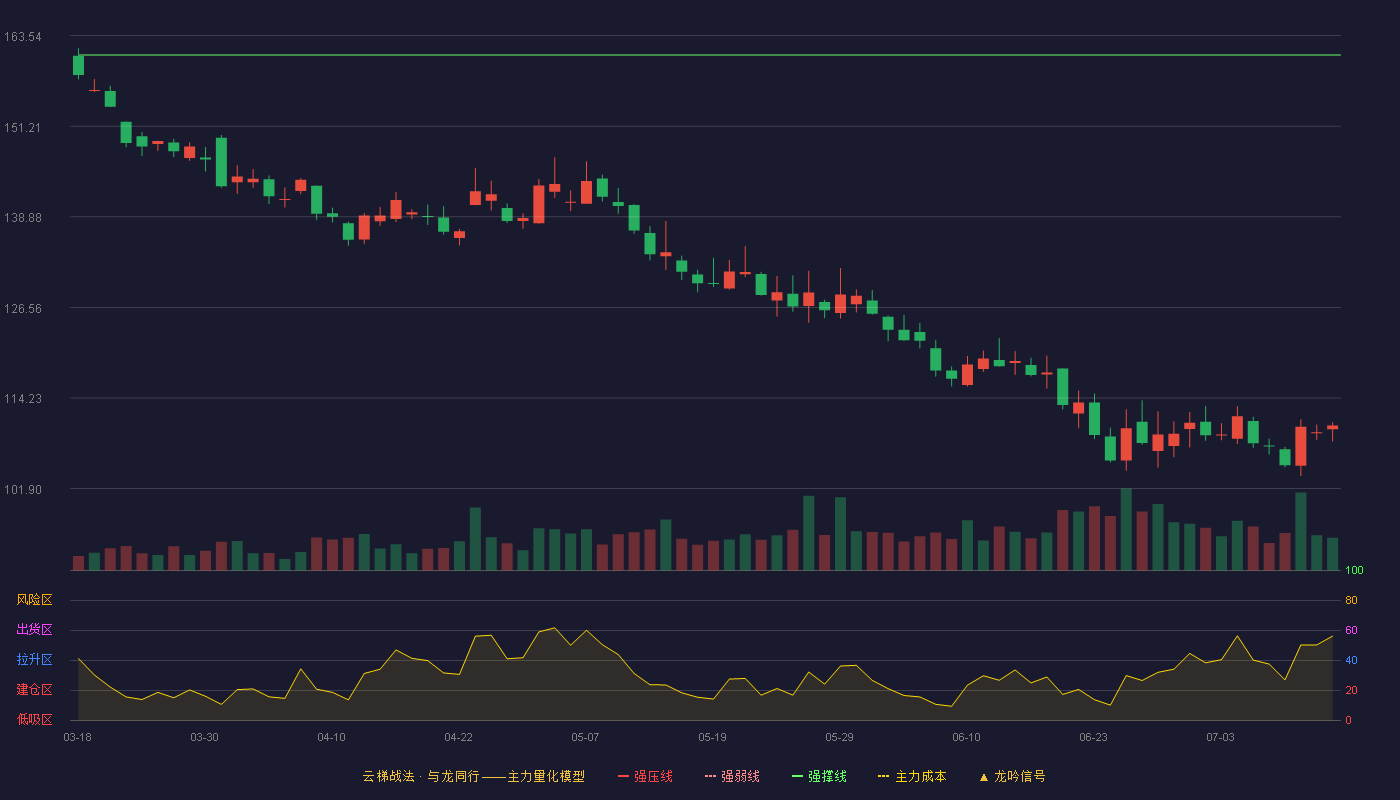The image size is (1400, 800).
Task: Toggle the 强弱线 legend item
Action: click(x=732, y=776)
